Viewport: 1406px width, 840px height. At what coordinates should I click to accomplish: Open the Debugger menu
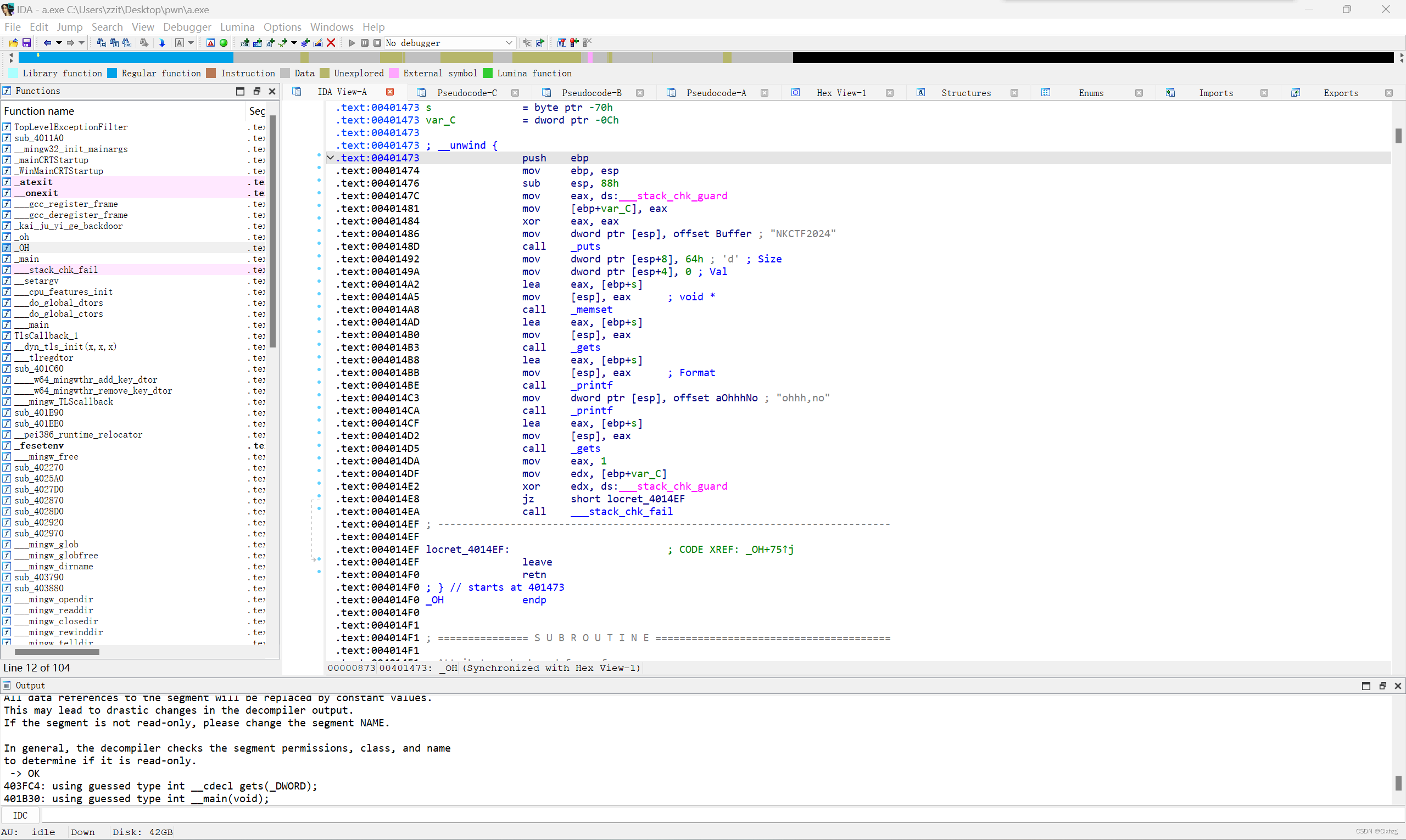tap(187, 26)
